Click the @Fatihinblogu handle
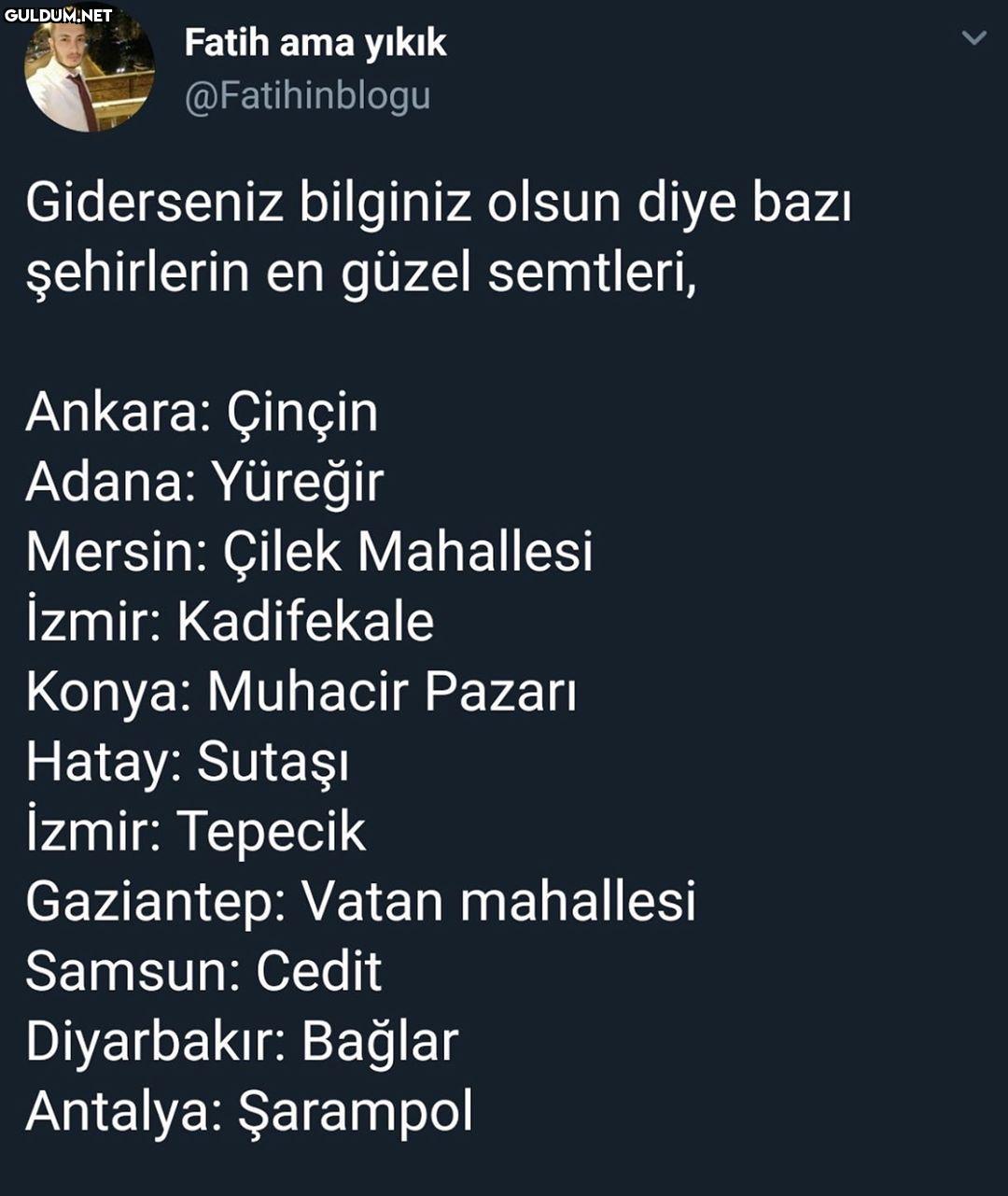 pyautogui.click(x=308, y=97)
